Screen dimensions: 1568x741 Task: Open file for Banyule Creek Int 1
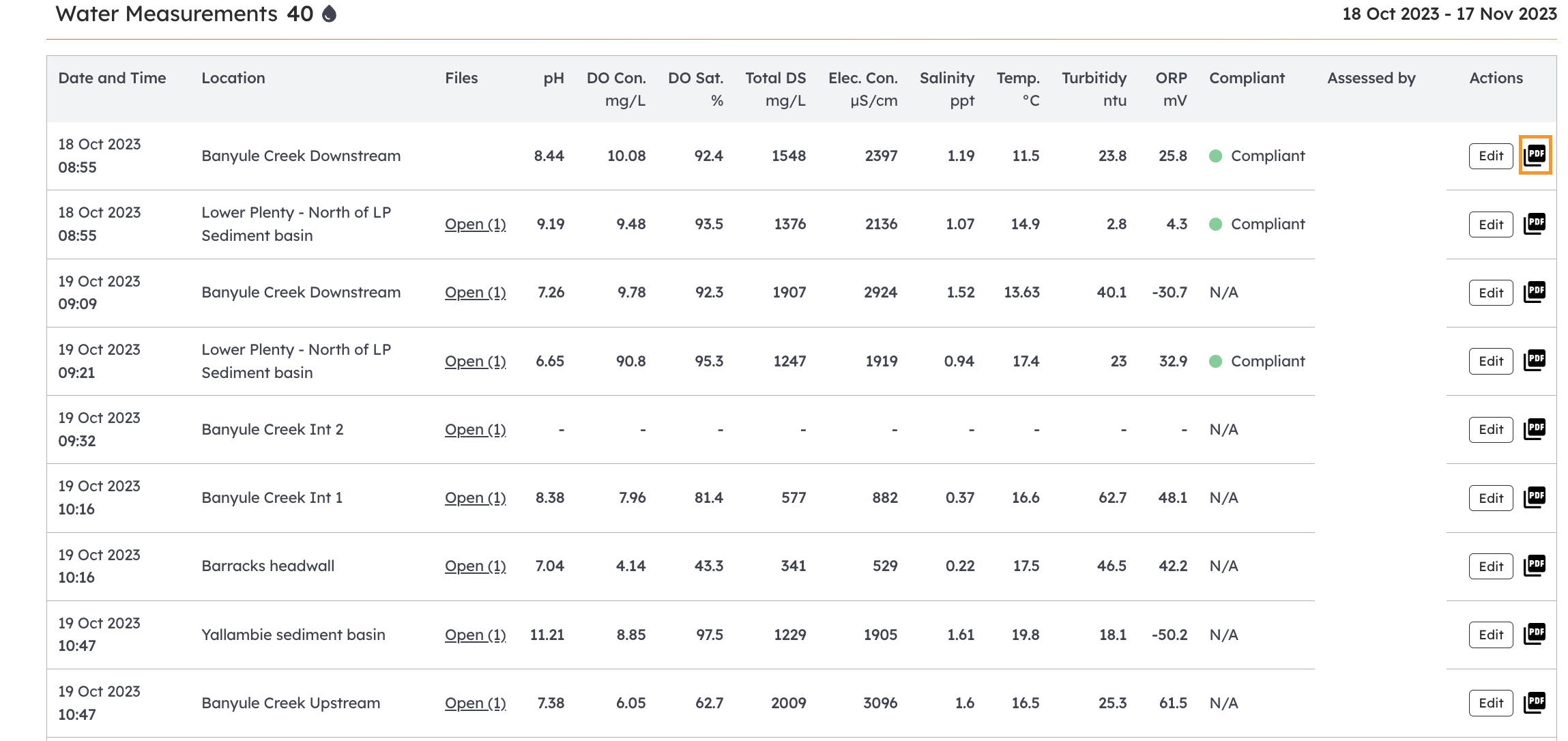click(x=475, y=497)
